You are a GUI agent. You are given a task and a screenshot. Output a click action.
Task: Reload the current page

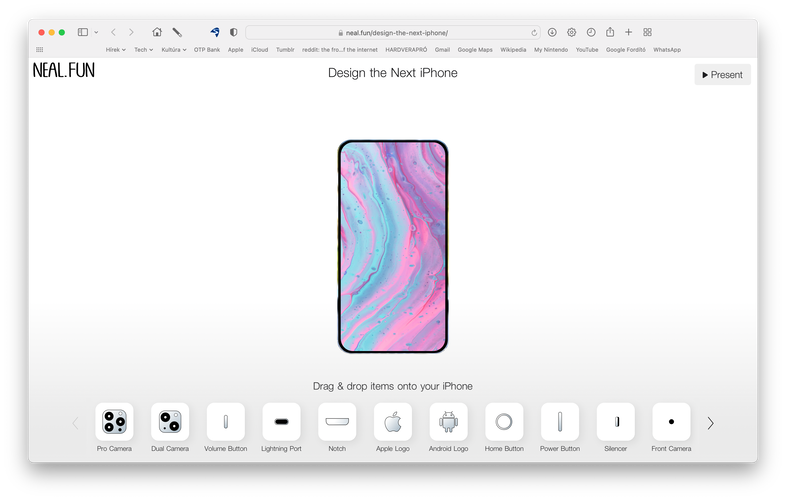(534, 33)
